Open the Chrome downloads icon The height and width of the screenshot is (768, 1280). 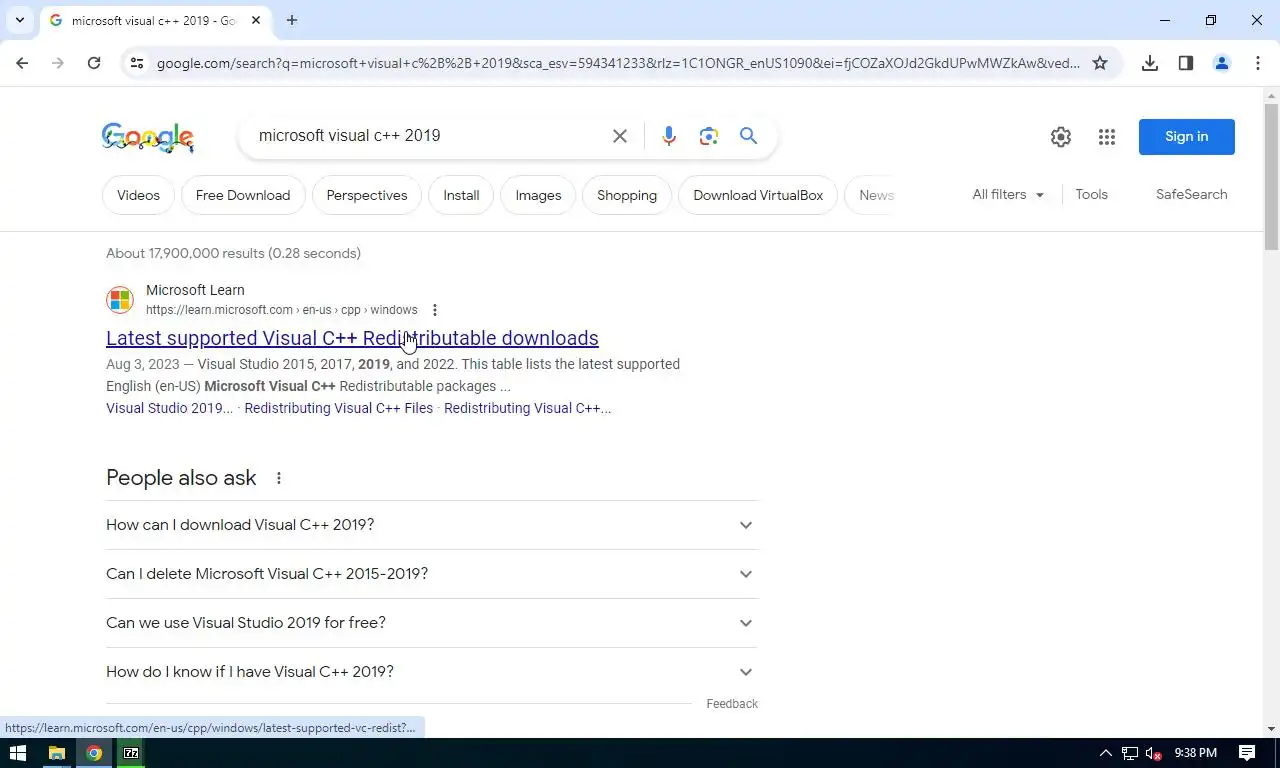pyautogui.click(x=1150, y=63)
